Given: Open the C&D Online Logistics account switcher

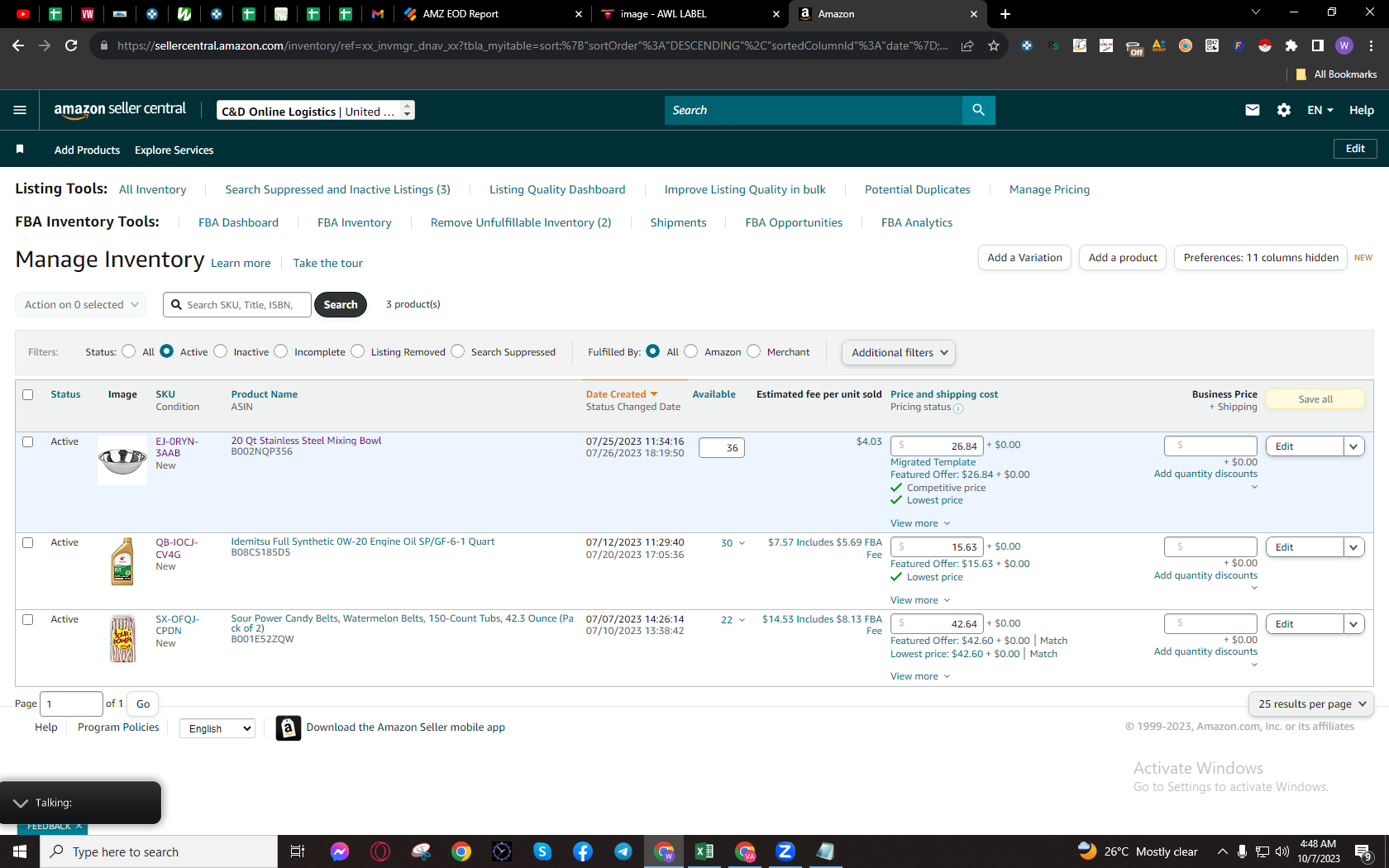Looking at the screenshot, I should (x=315, y=111).
